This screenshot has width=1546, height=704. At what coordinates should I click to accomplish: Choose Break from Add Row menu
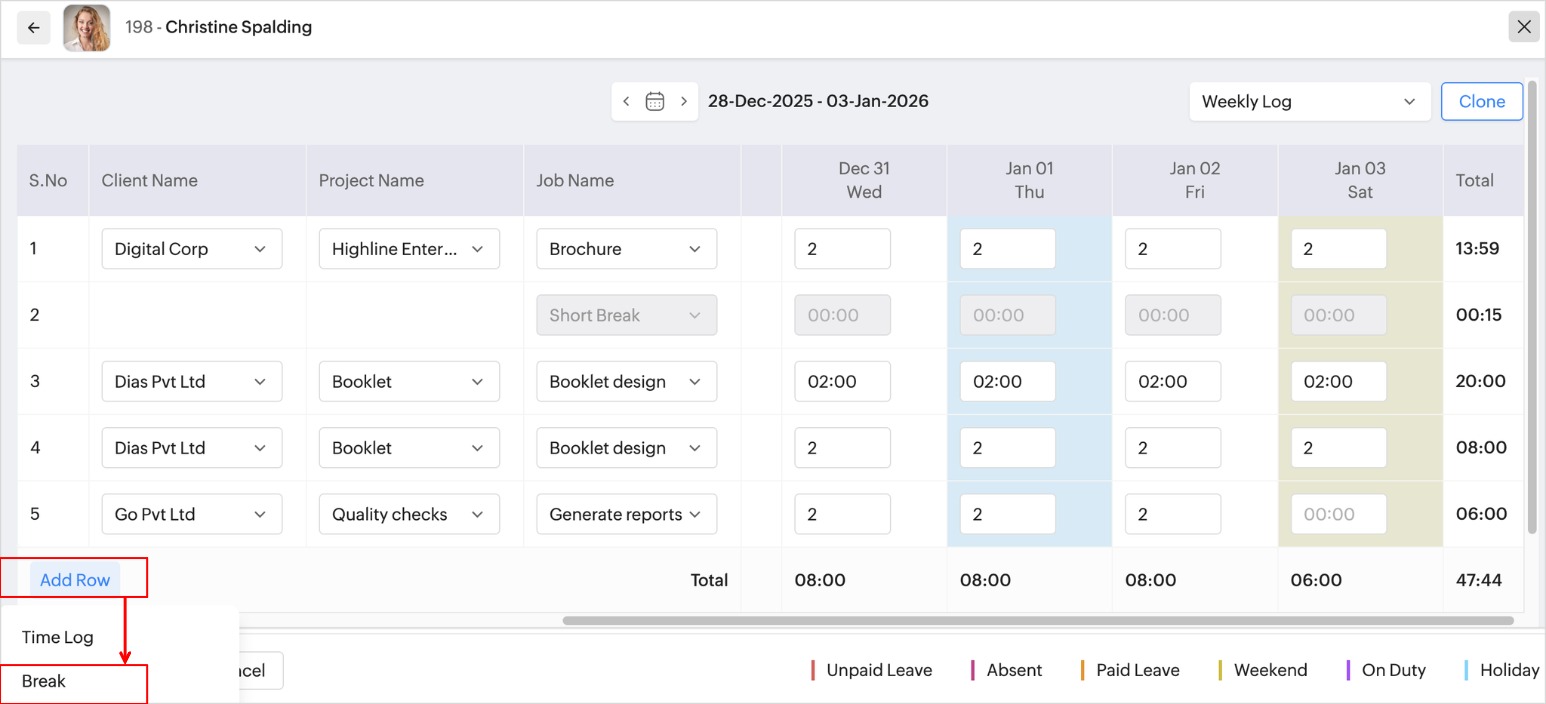44,681
